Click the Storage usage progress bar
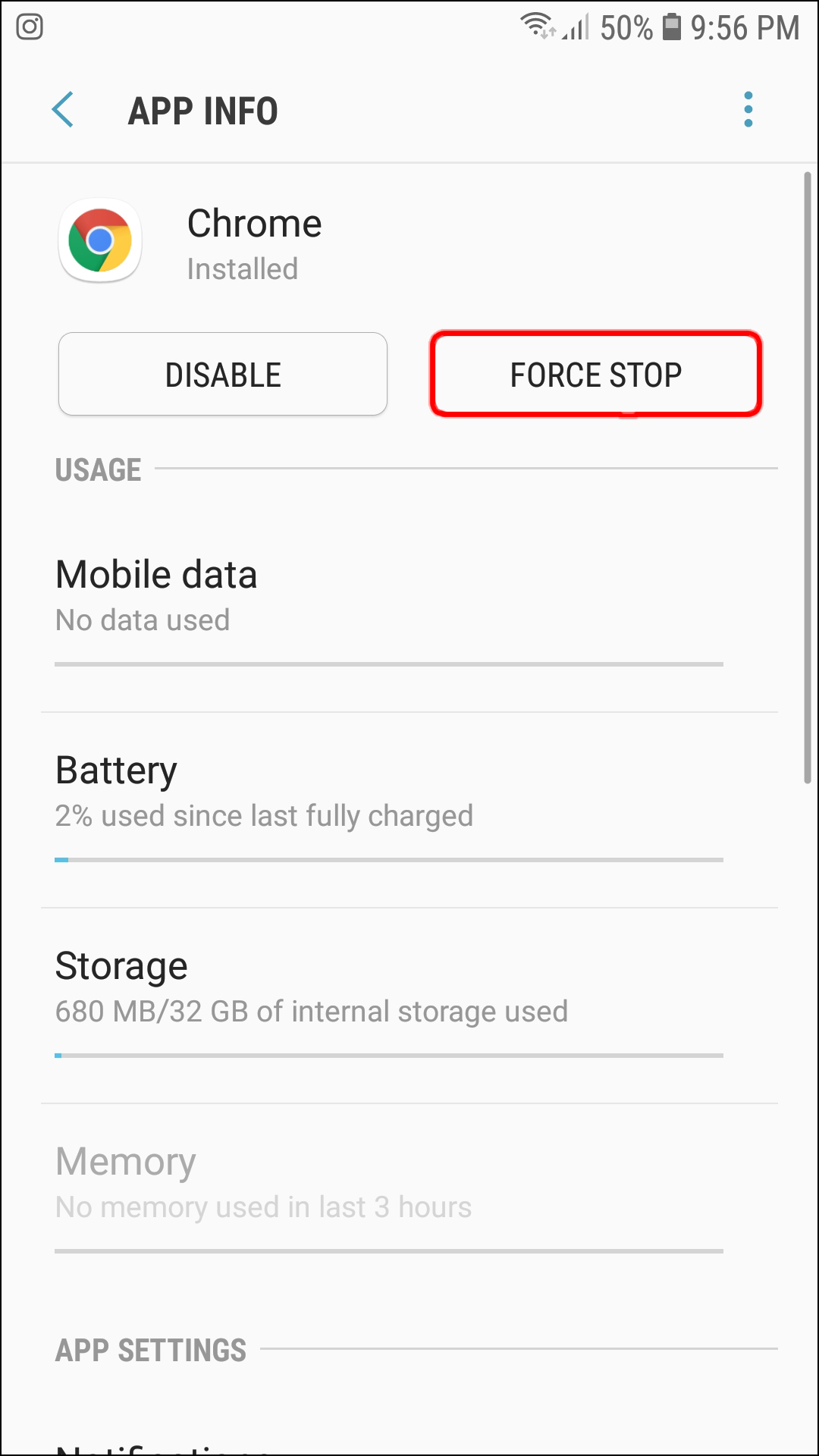The image size is (819, 1456). click(x=388, y=1056)
